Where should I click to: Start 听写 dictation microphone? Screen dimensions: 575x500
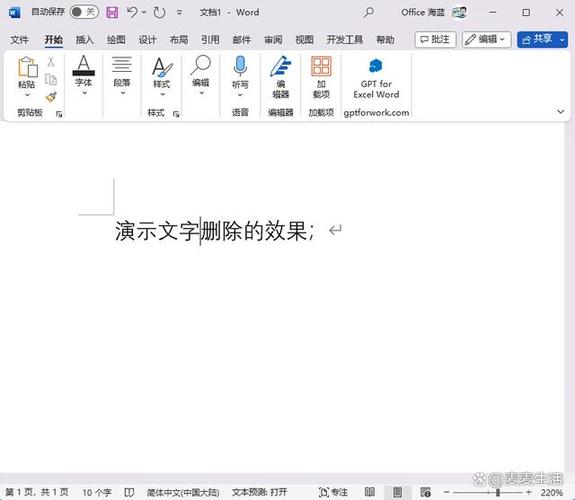(240, 67)
